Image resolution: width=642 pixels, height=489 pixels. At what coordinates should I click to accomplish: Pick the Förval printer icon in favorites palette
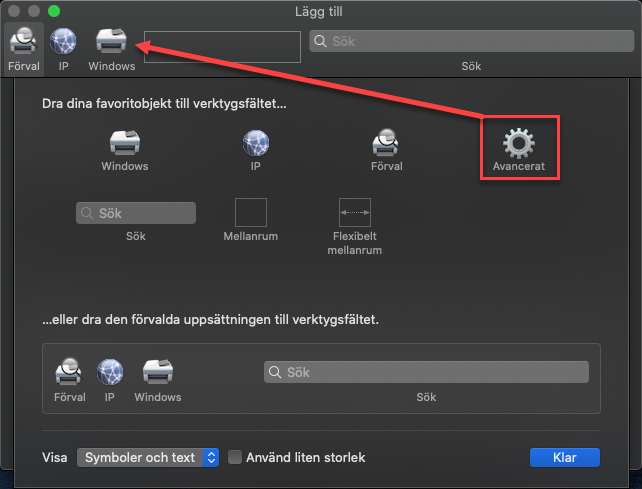point(386,142)
